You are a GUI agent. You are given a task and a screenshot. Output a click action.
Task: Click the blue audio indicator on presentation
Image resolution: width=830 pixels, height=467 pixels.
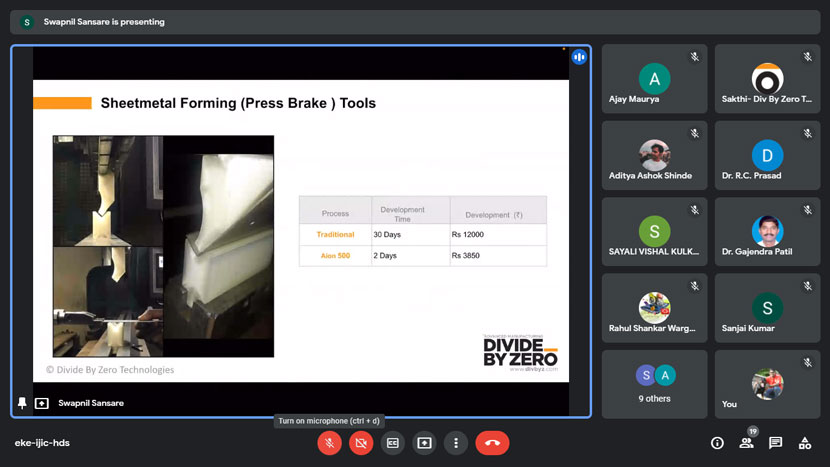[x=579, y=57]
